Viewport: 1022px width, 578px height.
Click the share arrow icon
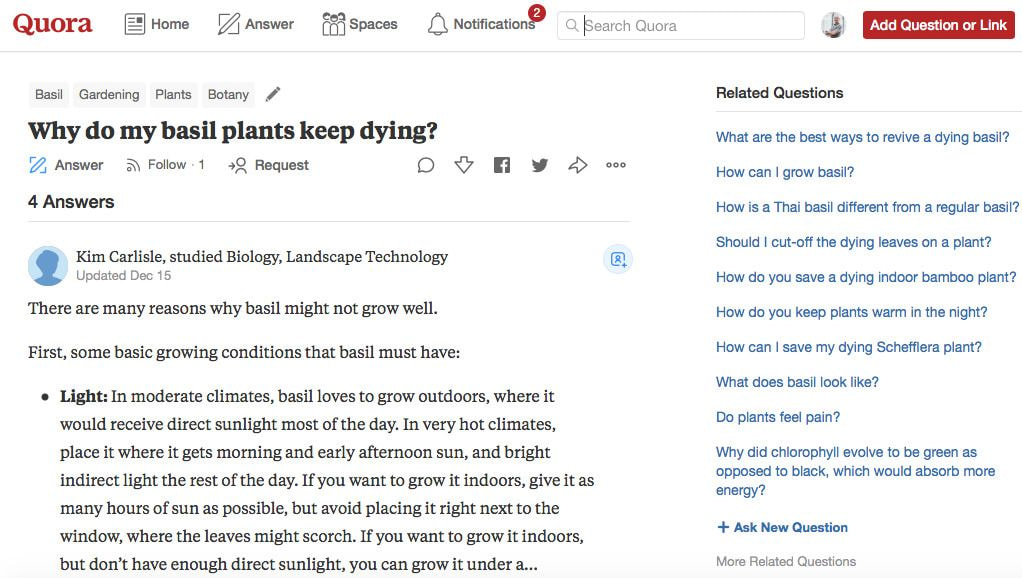577,165
